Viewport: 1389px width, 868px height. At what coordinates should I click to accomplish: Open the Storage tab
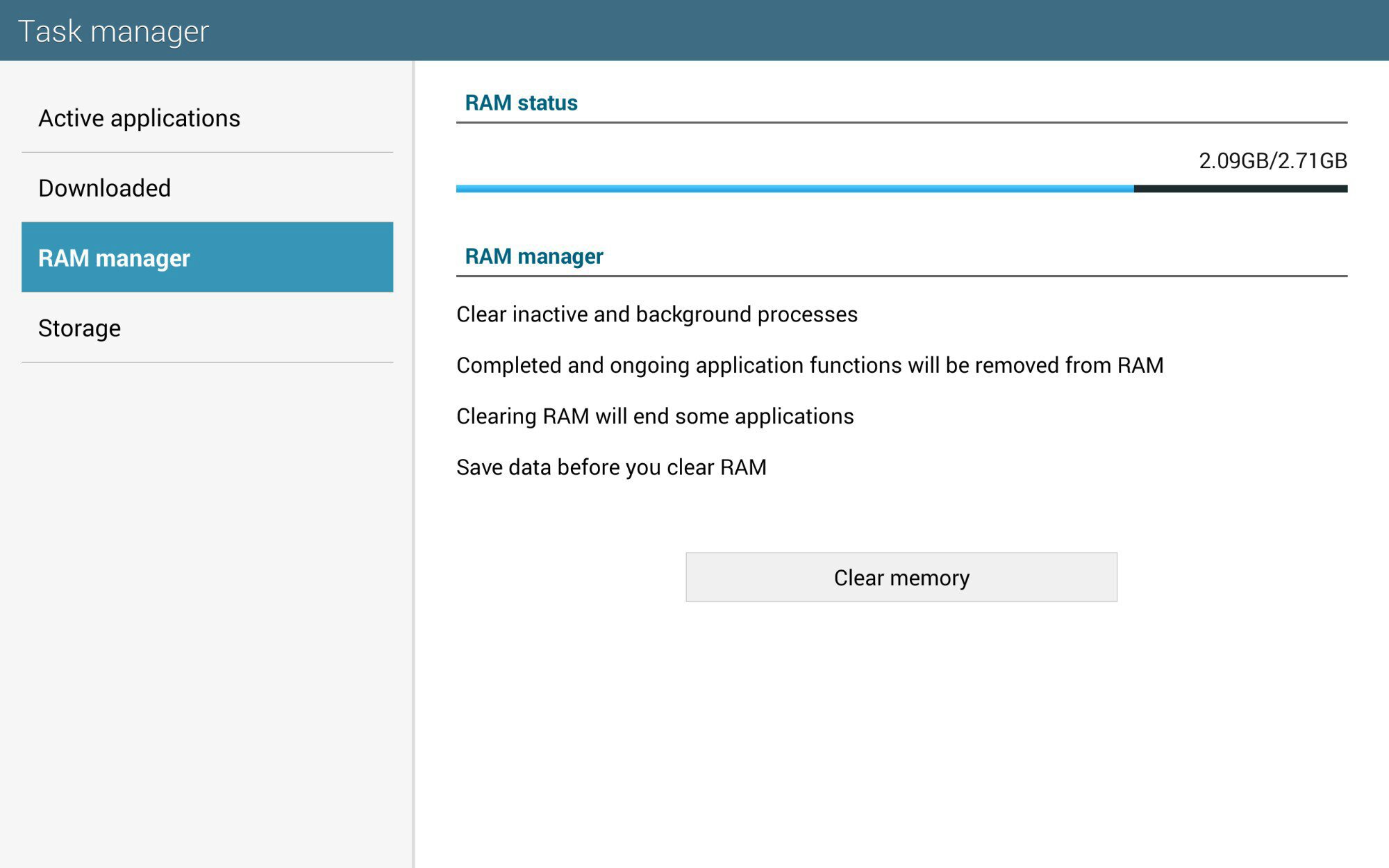pyautogui.click(x=79, y=328)
